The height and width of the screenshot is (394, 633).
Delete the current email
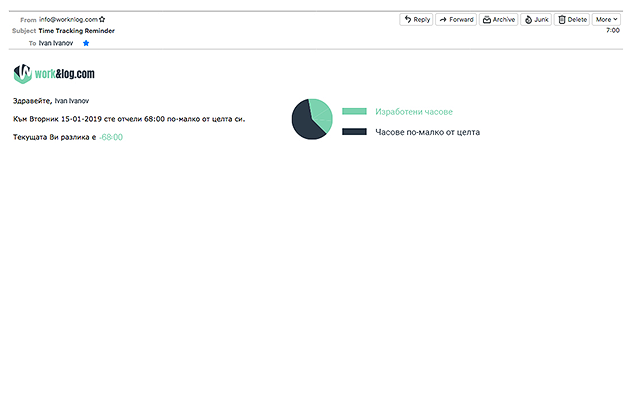click(x=572, y=19)
